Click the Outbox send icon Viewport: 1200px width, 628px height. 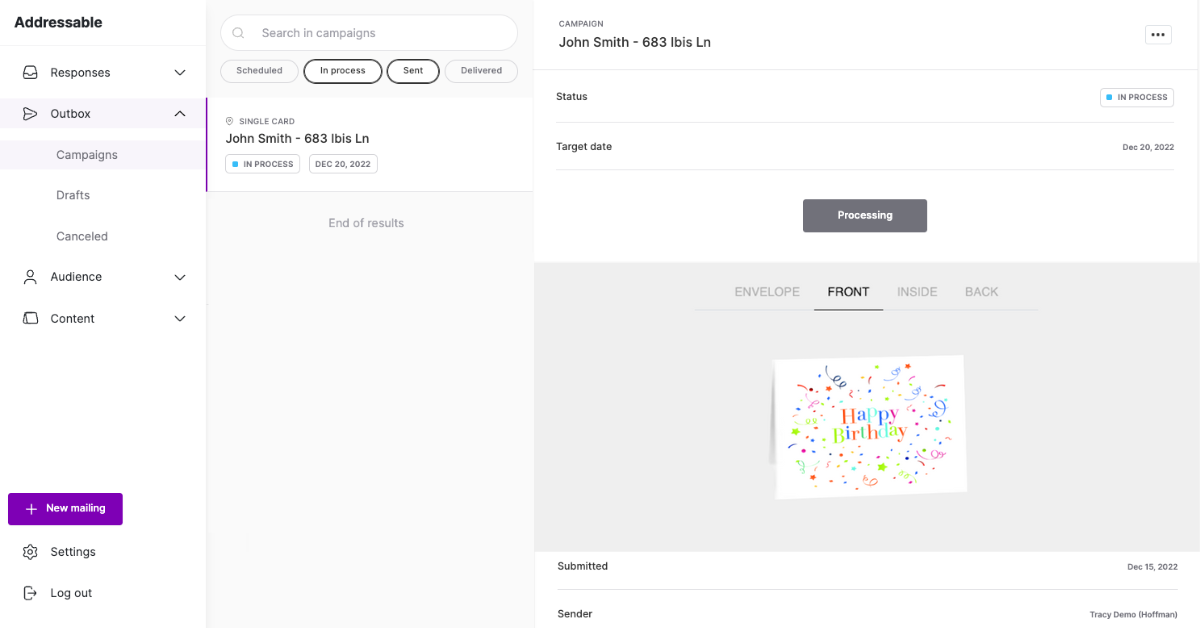[30, 113]
